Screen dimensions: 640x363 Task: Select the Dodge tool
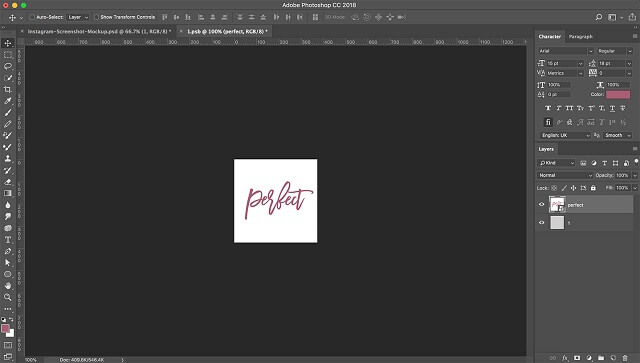(8, 216)
